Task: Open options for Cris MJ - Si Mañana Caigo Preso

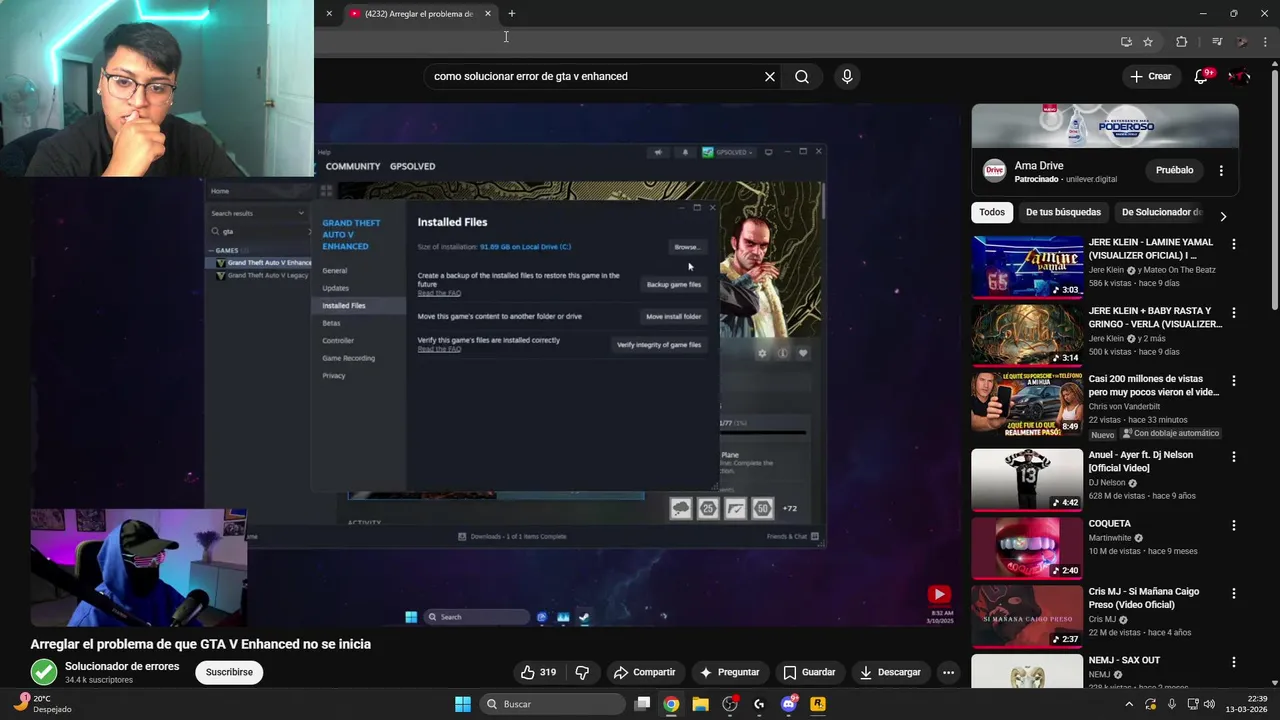Action: tap(1233, 593)
